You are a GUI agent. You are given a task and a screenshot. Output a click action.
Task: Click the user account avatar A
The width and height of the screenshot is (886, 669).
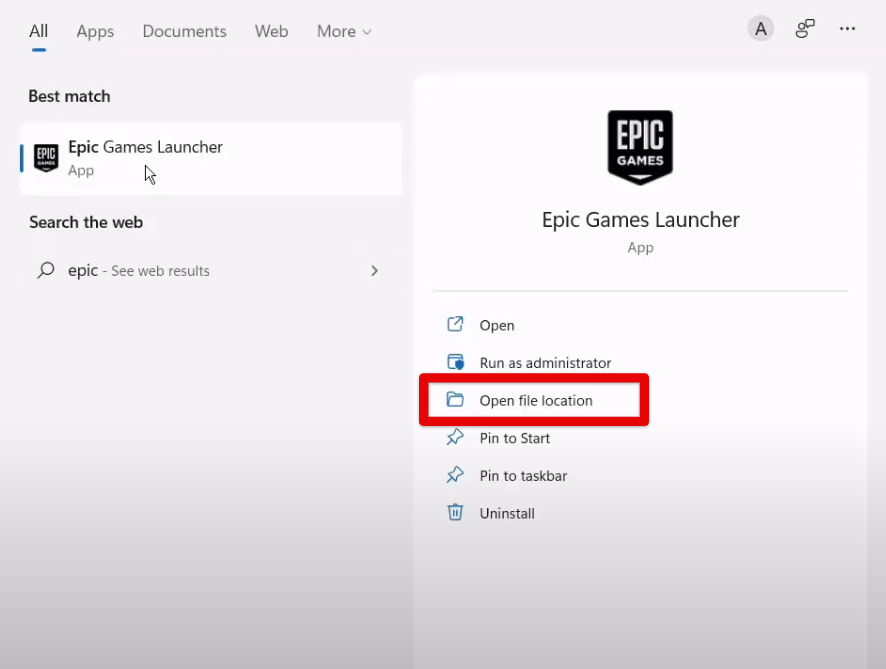[761, 29]
